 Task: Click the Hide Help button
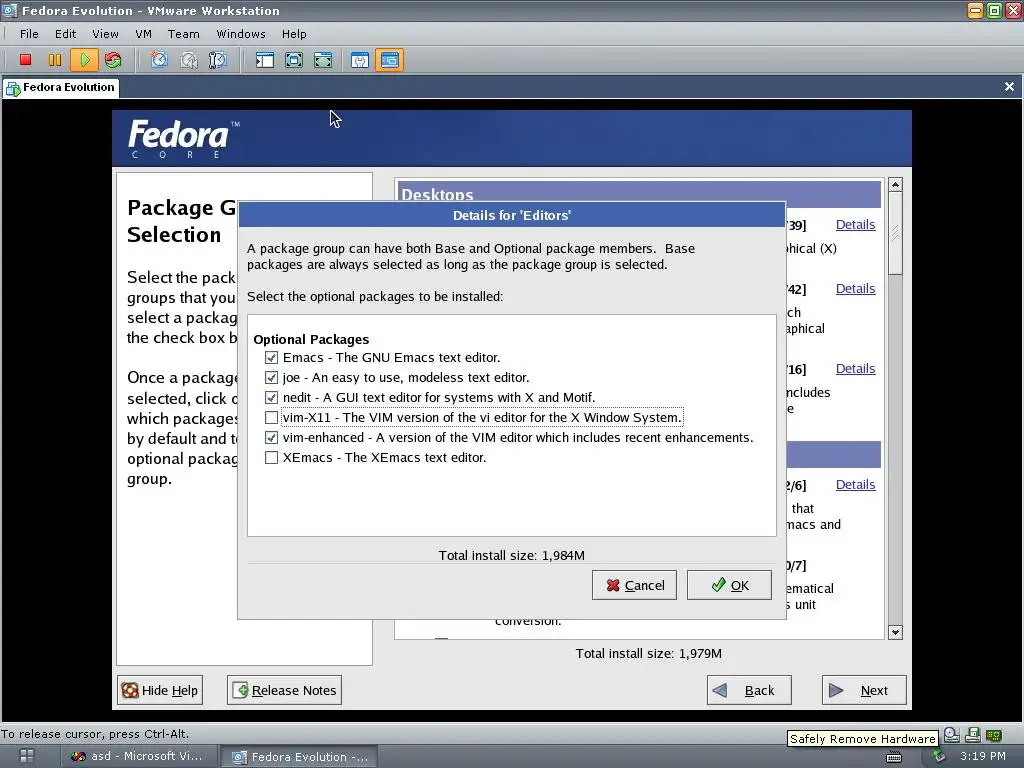160,690
